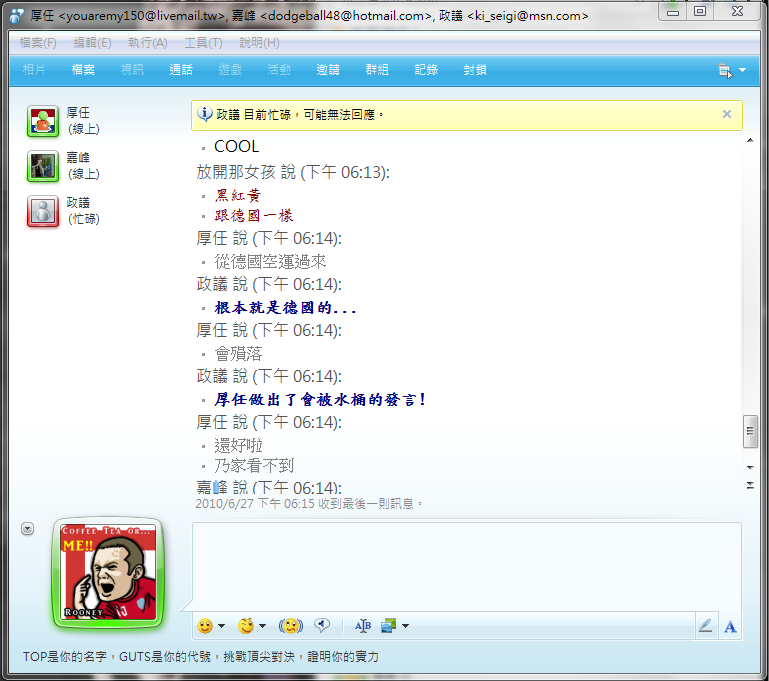The width and height of the screenshot is (769, 681).
Task: Open the 工具 menu
Action: 203,43
